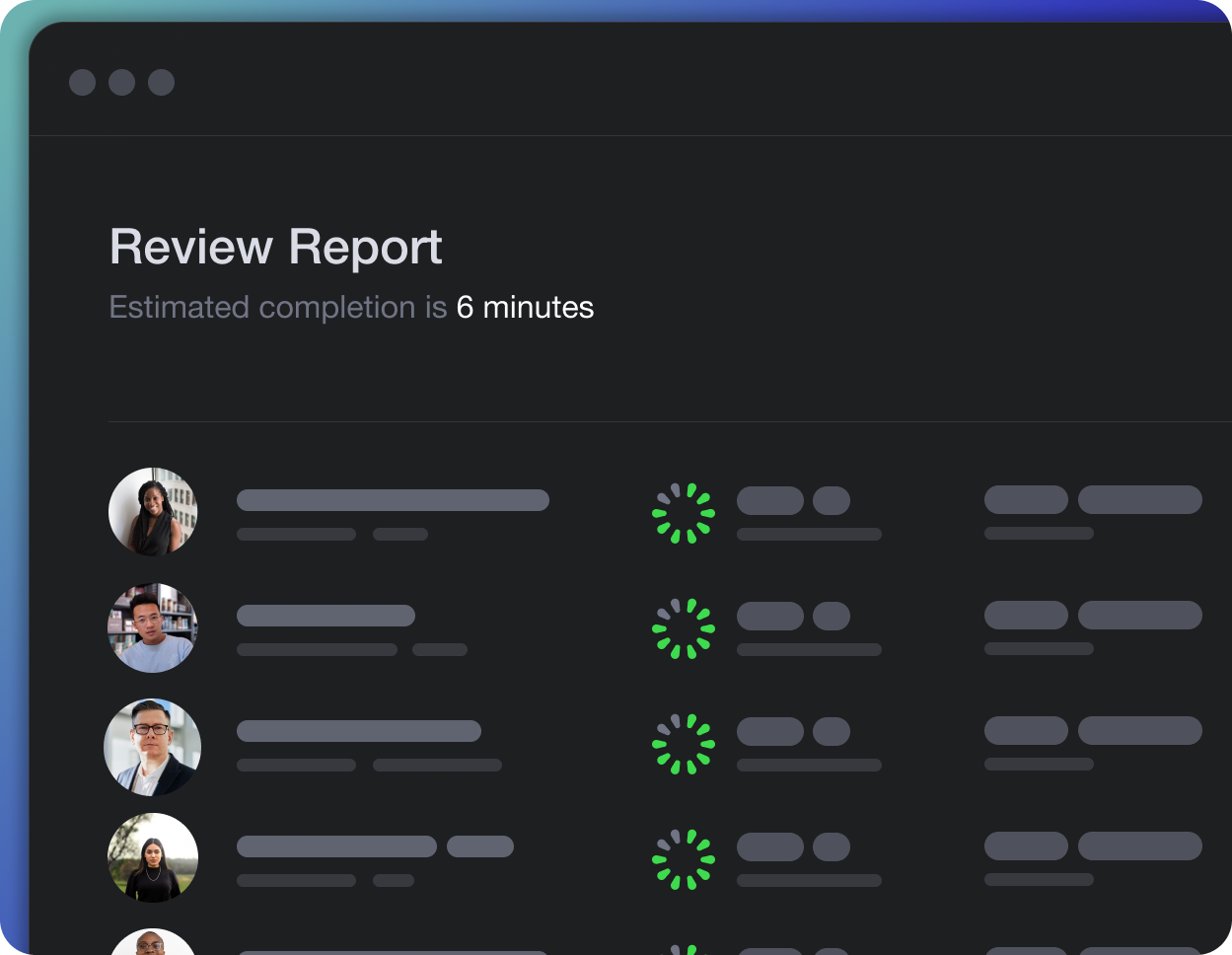The width and height of the screenshot is (1232, 955).
Task: Click the subtitle placeholder under the third row's name
Action: tap(296, 765)
